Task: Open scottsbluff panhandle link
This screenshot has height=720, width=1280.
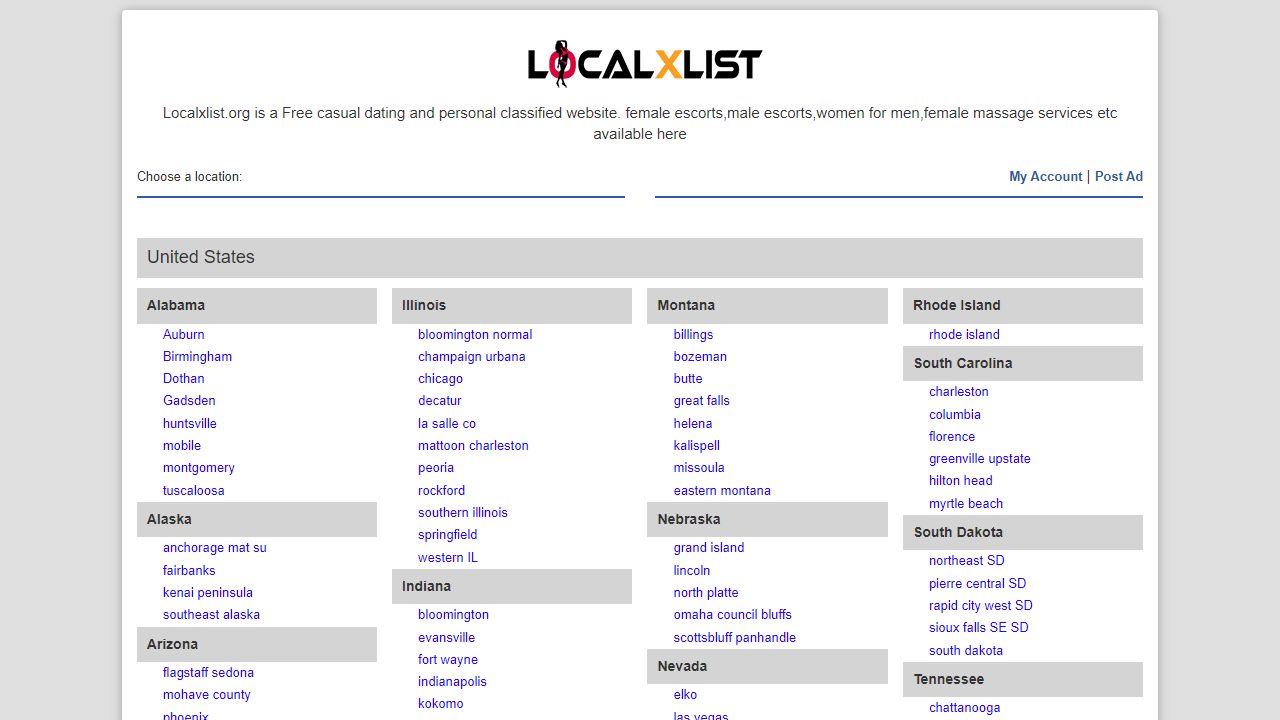Action: pos(735,637)
